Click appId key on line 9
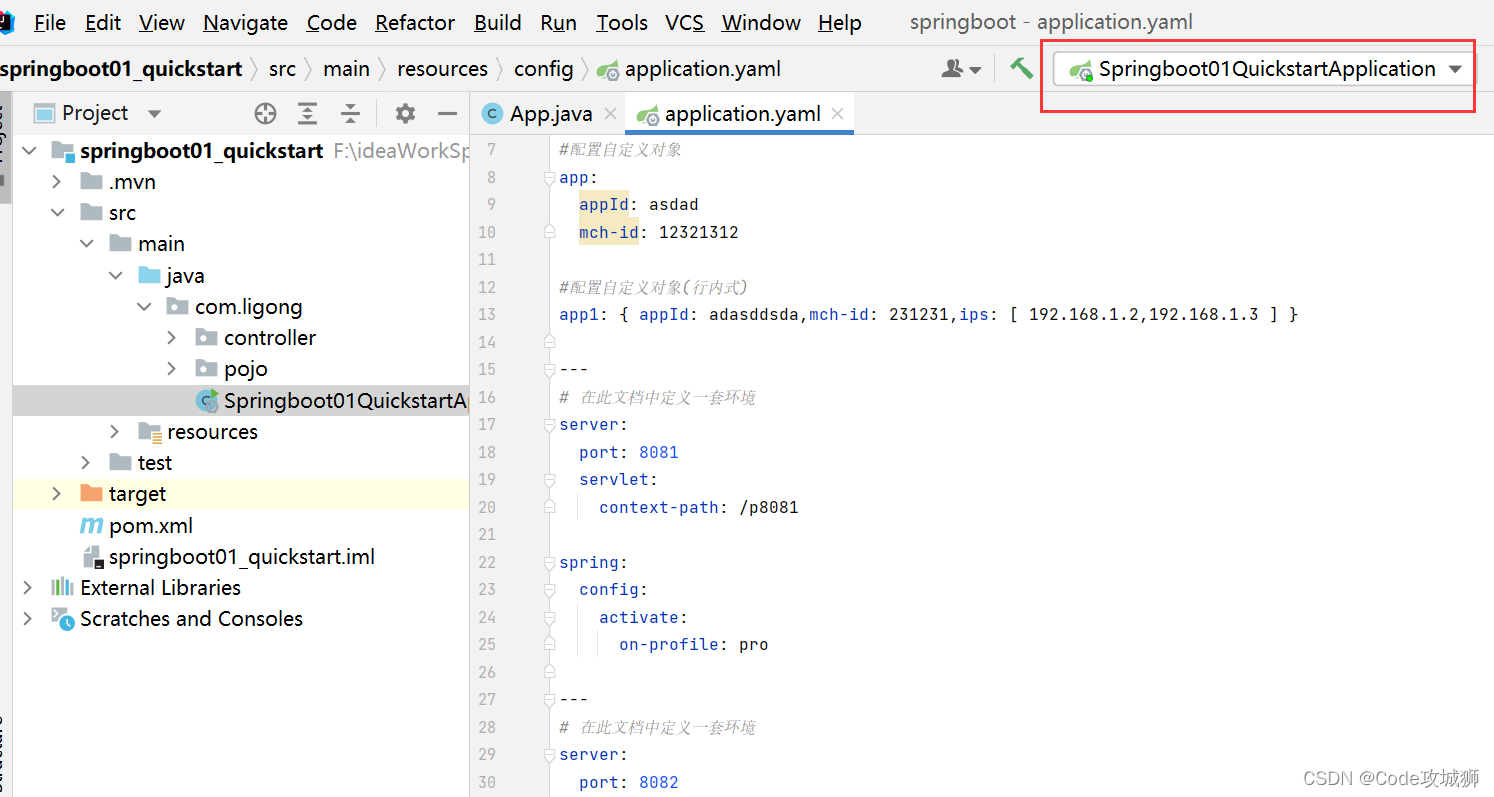 603,204
